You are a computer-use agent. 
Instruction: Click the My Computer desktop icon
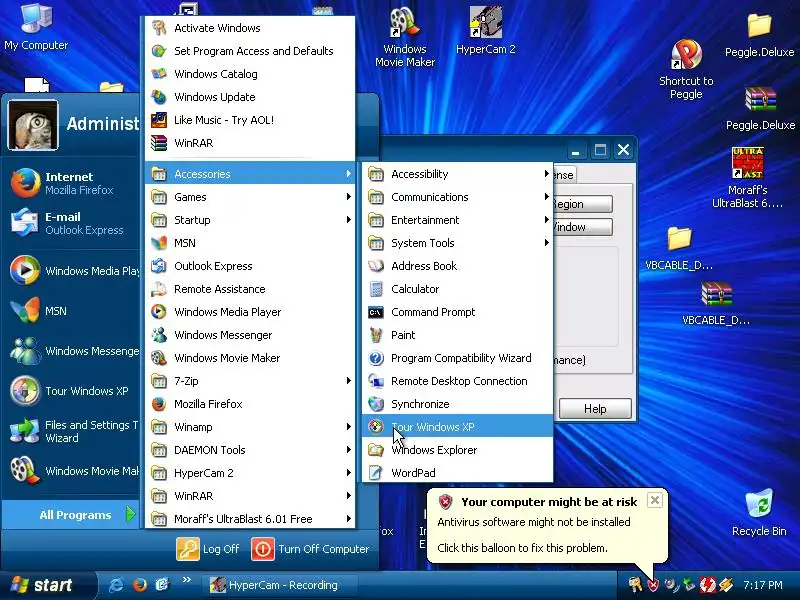pos(36,27)
